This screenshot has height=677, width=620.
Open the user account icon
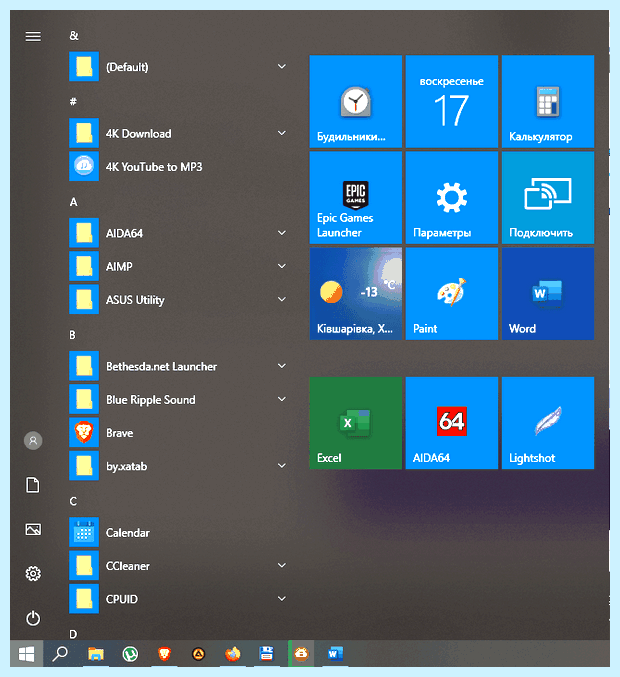click(33, 441)
